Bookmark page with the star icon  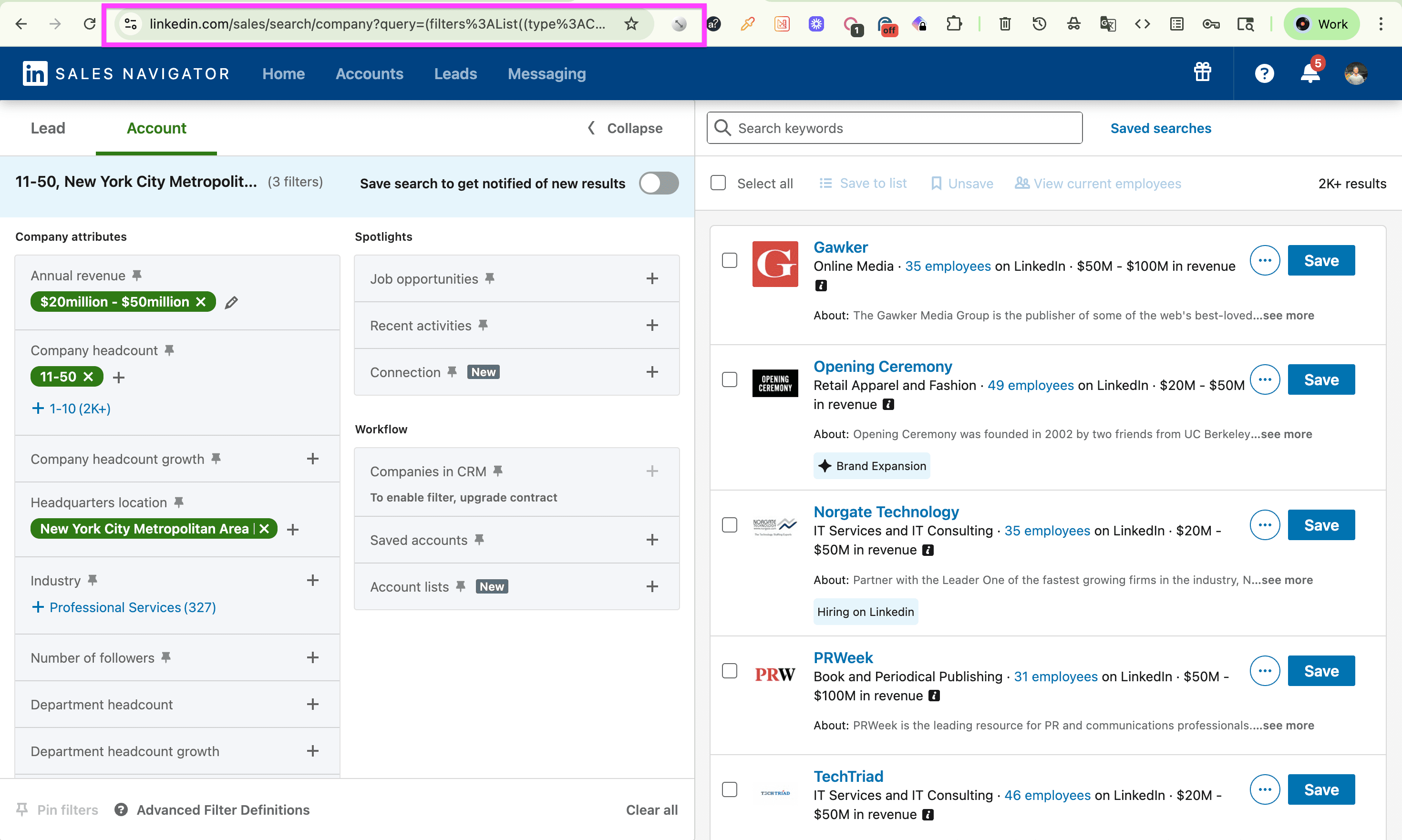[631, 24]
